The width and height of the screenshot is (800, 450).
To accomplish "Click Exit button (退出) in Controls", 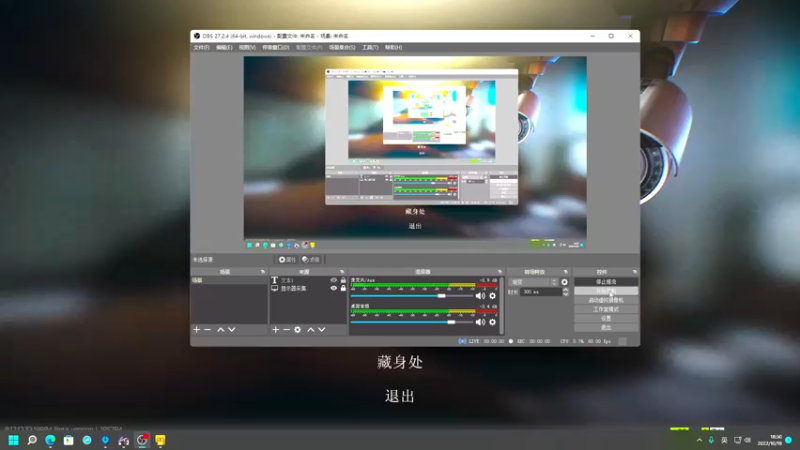I will (606, 328).
